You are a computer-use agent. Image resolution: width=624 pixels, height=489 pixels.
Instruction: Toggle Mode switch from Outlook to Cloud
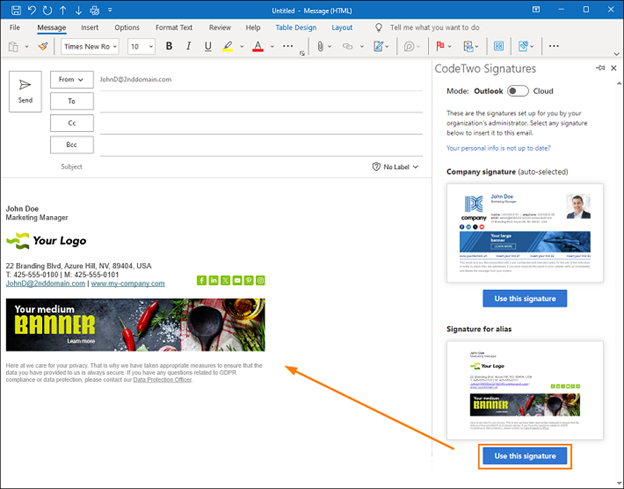tap(517, 91)
